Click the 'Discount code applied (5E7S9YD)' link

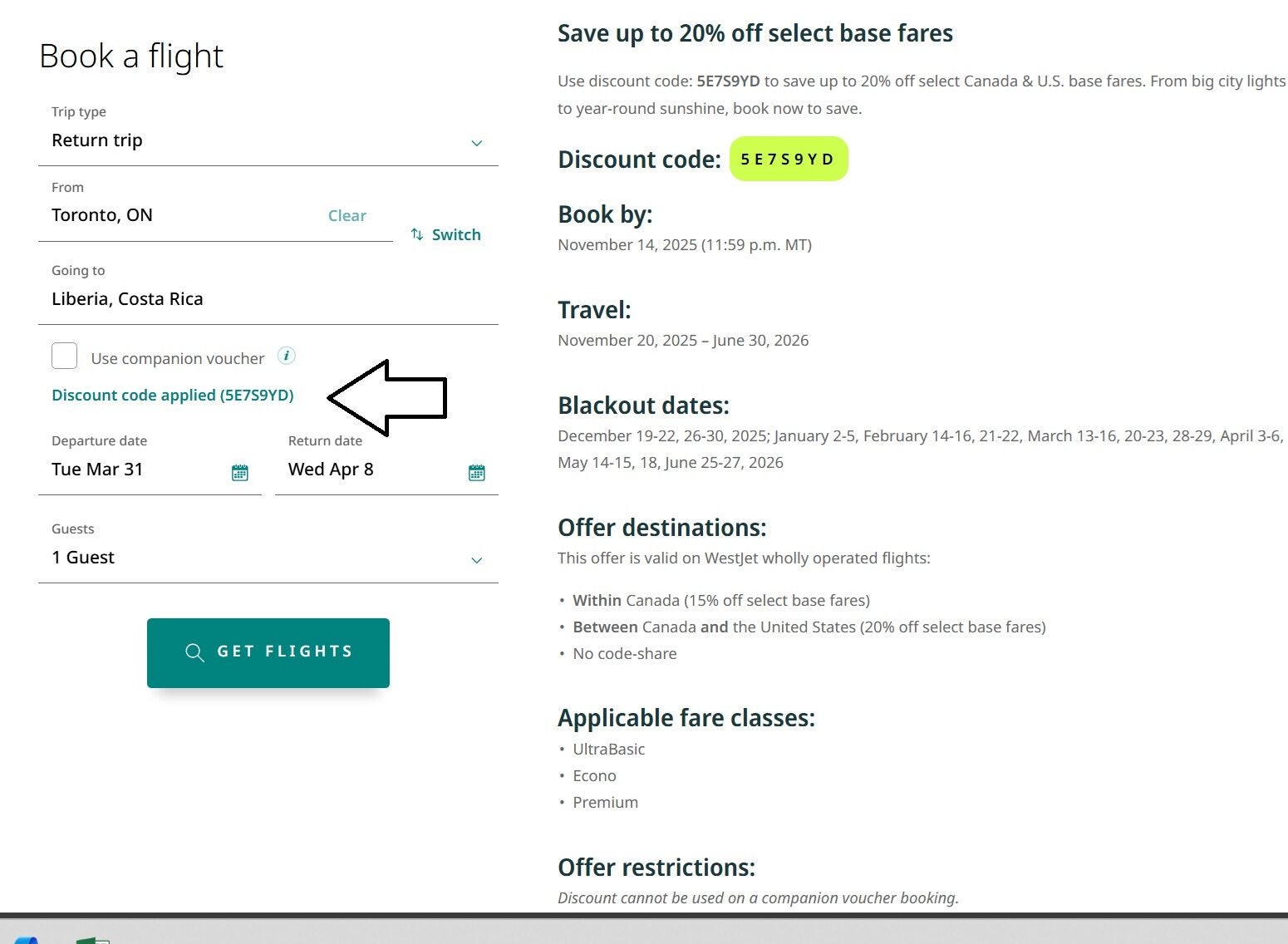173,396
